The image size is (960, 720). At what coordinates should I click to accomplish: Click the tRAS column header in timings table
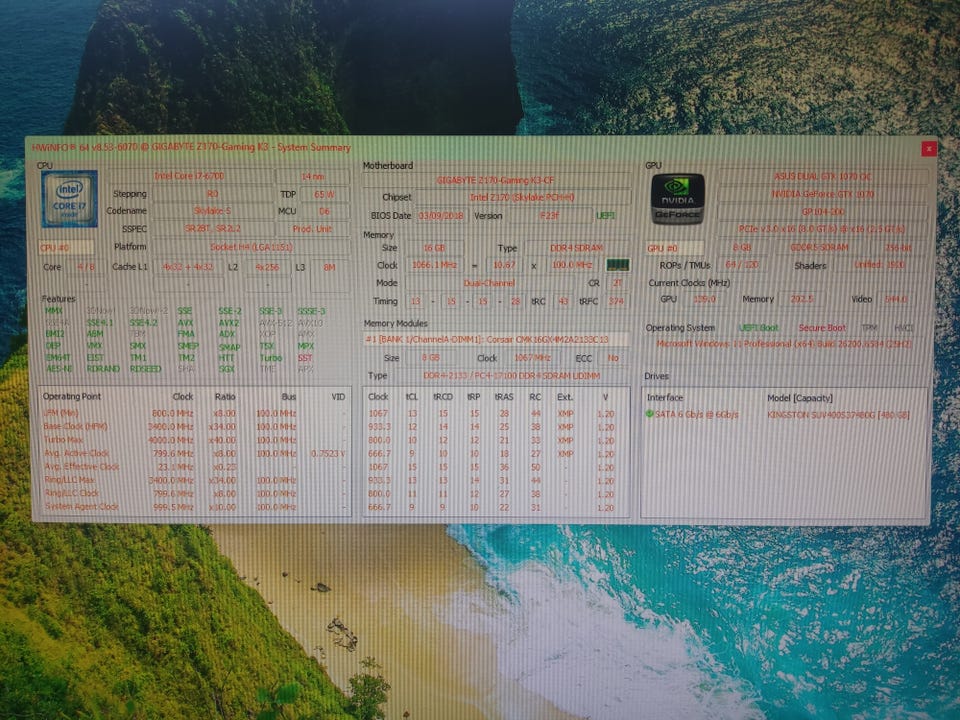coord(504,397)
